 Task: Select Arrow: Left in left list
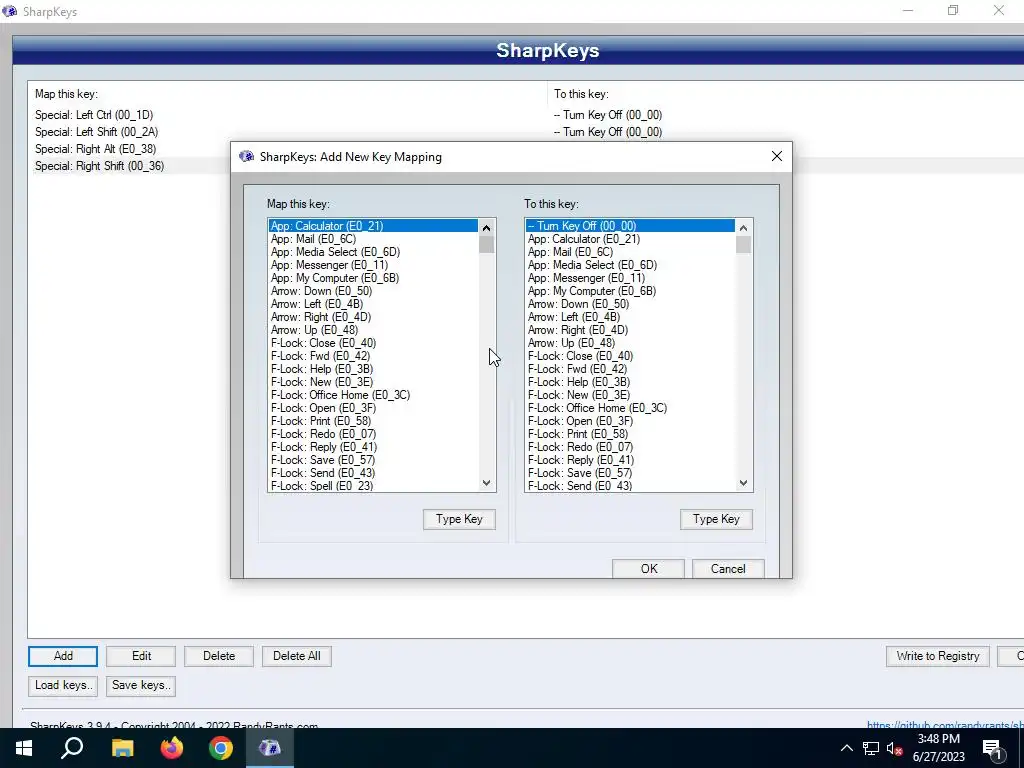pyautogui.click(x=373, y=304)
